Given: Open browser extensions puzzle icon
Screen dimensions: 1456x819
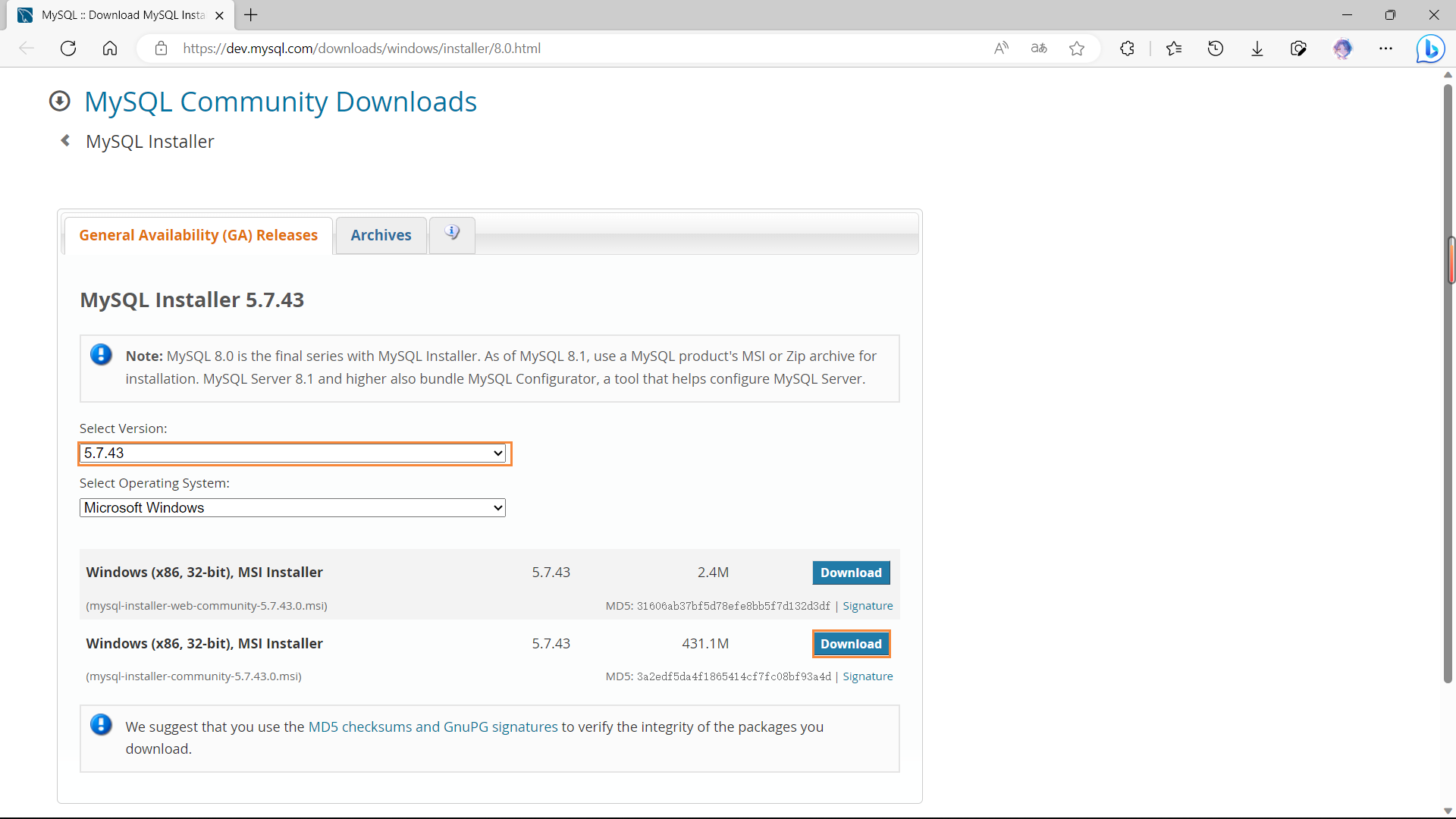Looking at the screenshot, I should pyautogui.click(x=1127, y=49).
